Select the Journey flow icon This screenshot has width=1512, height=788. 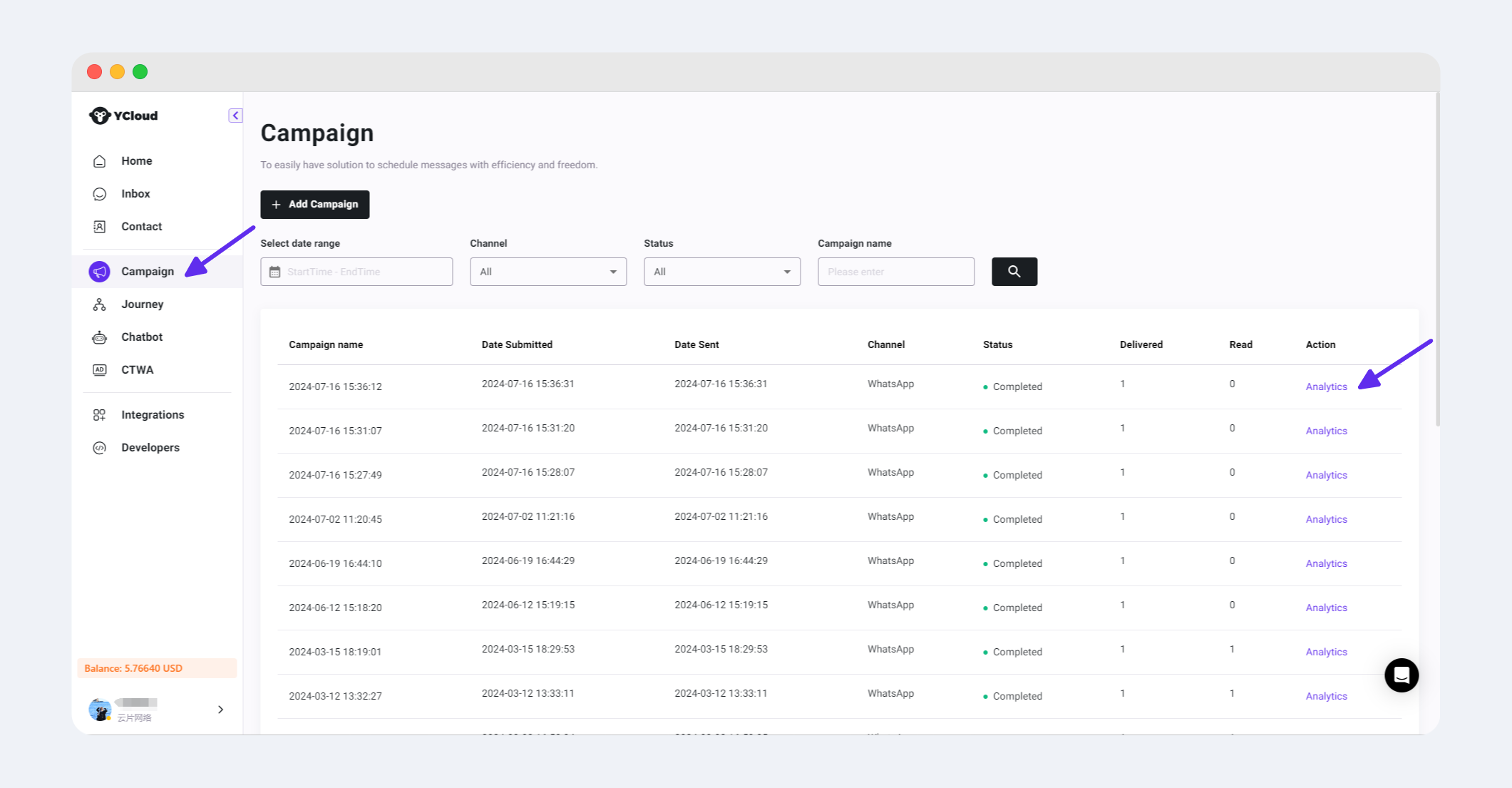pos(100,305)
